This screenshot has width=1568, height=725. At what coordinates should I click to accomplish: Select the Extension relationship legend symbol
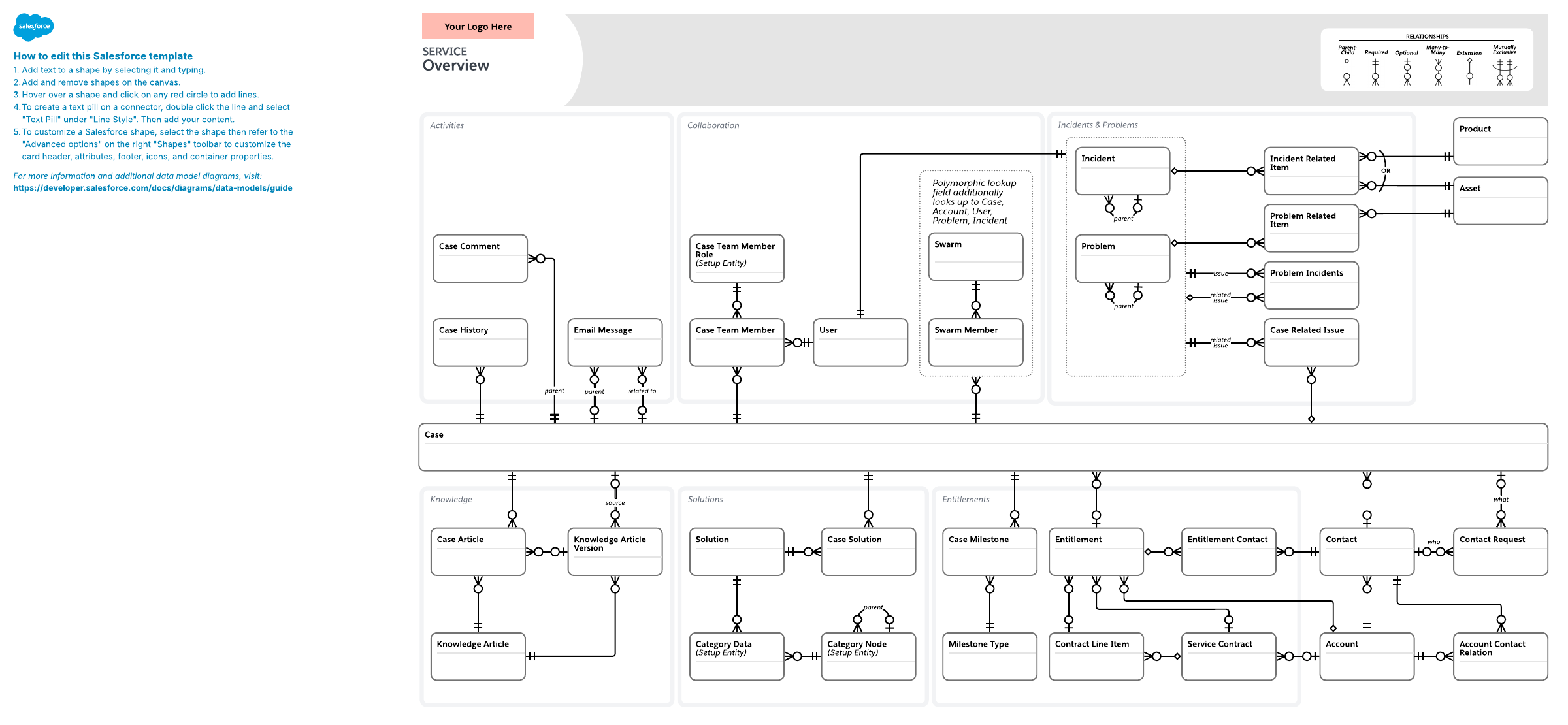1469,72
